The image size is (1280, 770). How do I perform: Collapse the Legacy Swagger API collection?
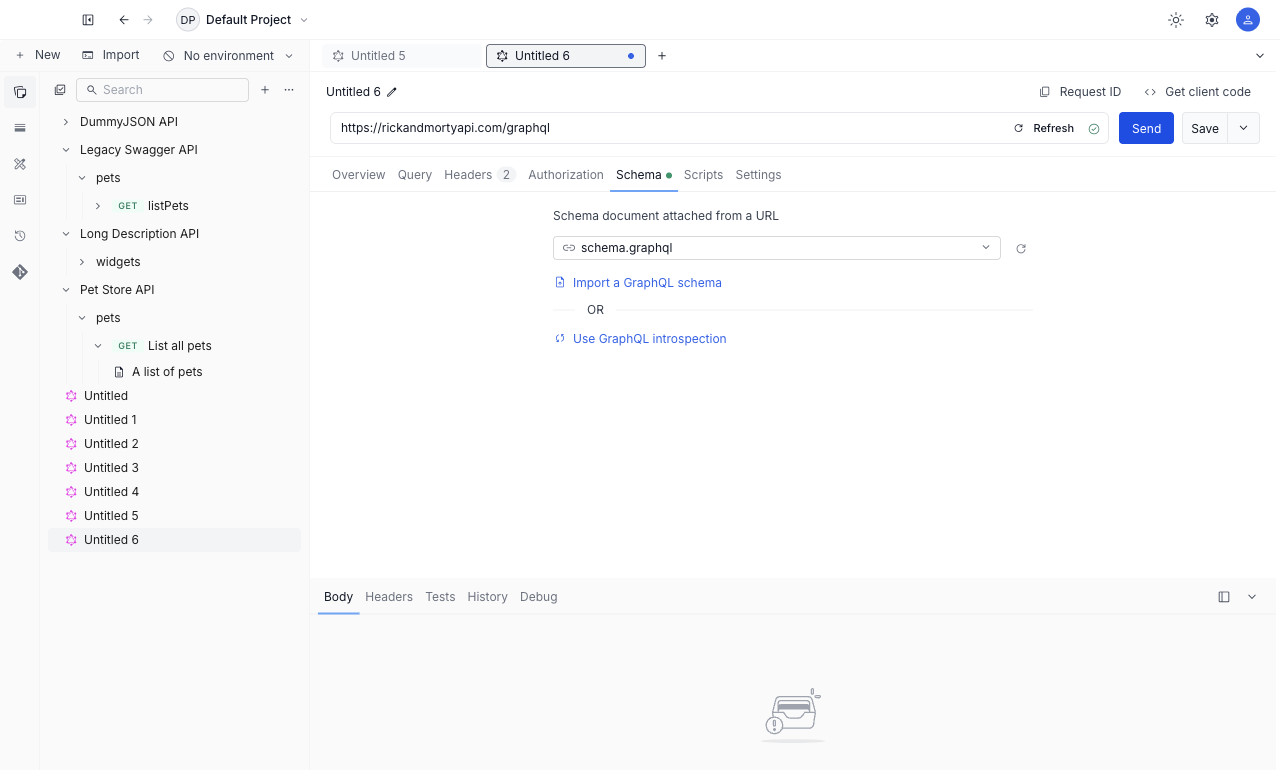click(x=66, y=150)
